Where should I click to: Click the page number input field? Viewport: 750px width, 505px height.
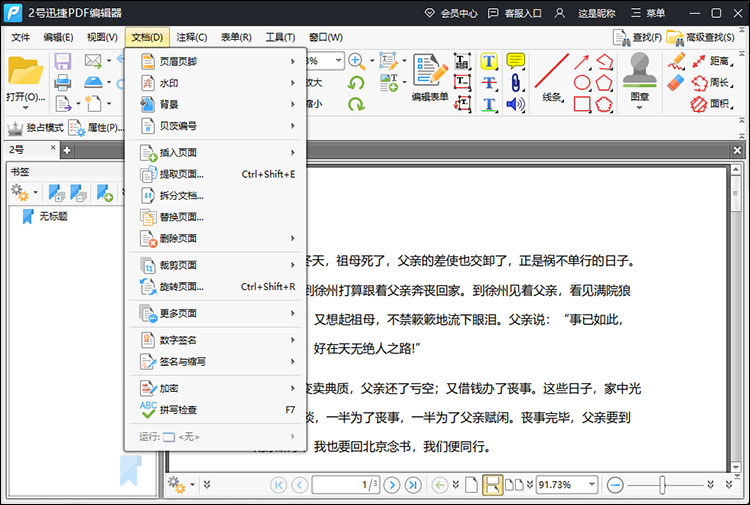click(346, 485)
